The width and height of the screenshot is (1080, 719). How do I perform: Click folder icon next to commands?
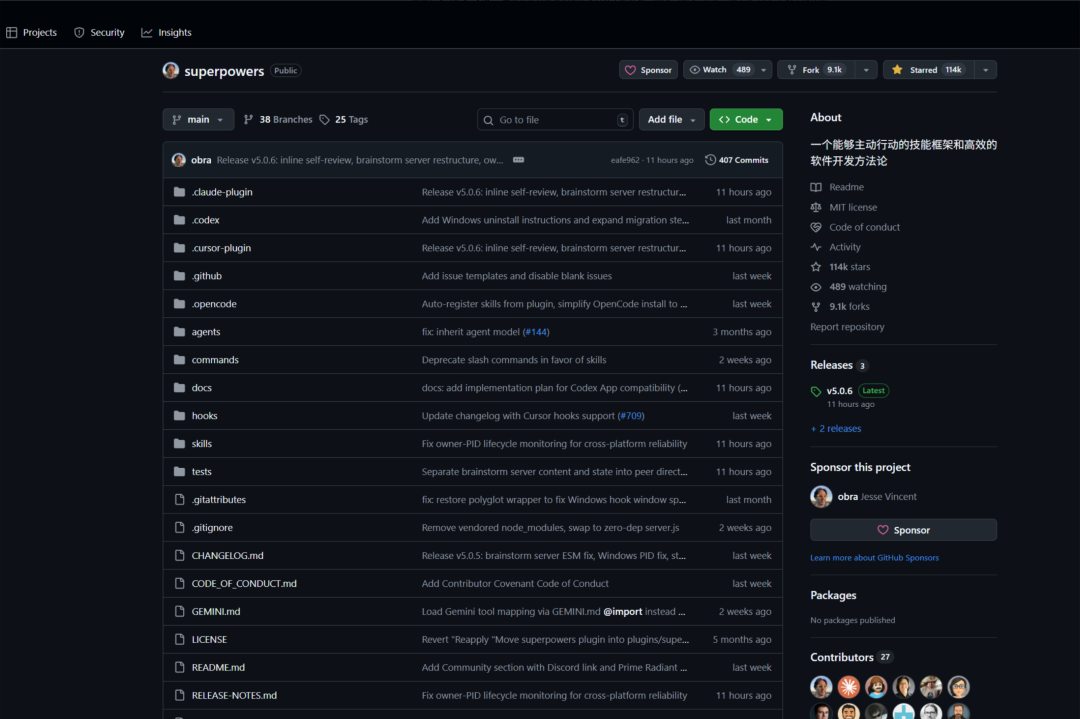pos(179,360)
